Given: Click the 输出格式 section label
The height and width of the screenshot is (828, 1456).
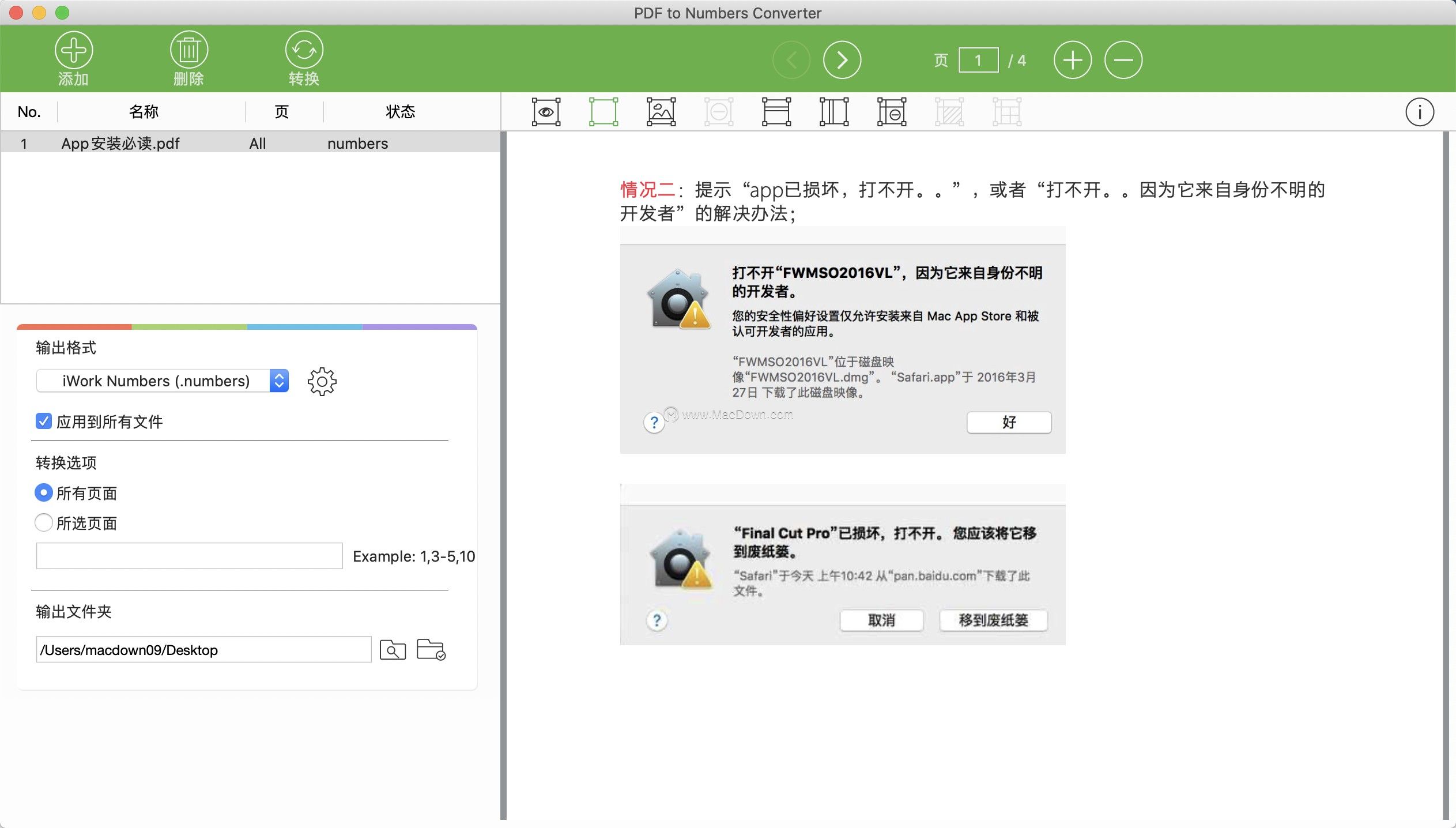Looking at the screenshot, I should [66, 348].
